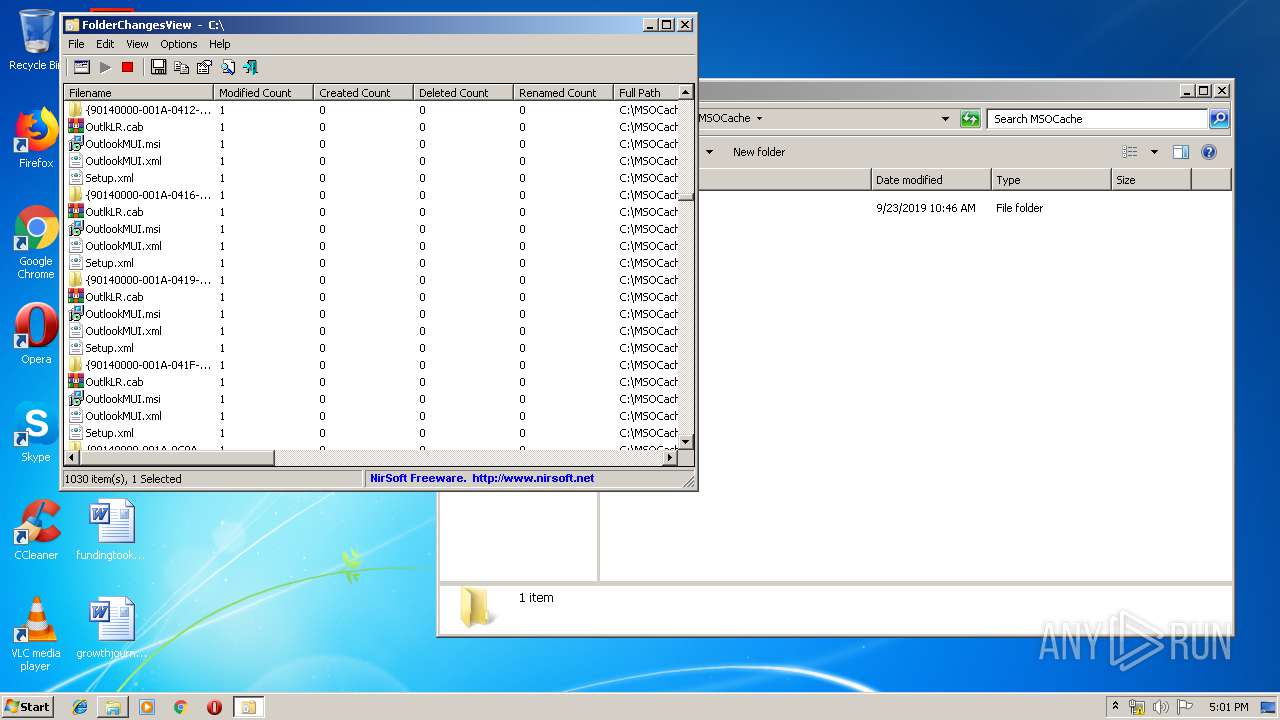The image size is (1280, 720).
Task: Visit the nirsoft.net link in status bar
Action: [533, 478]
